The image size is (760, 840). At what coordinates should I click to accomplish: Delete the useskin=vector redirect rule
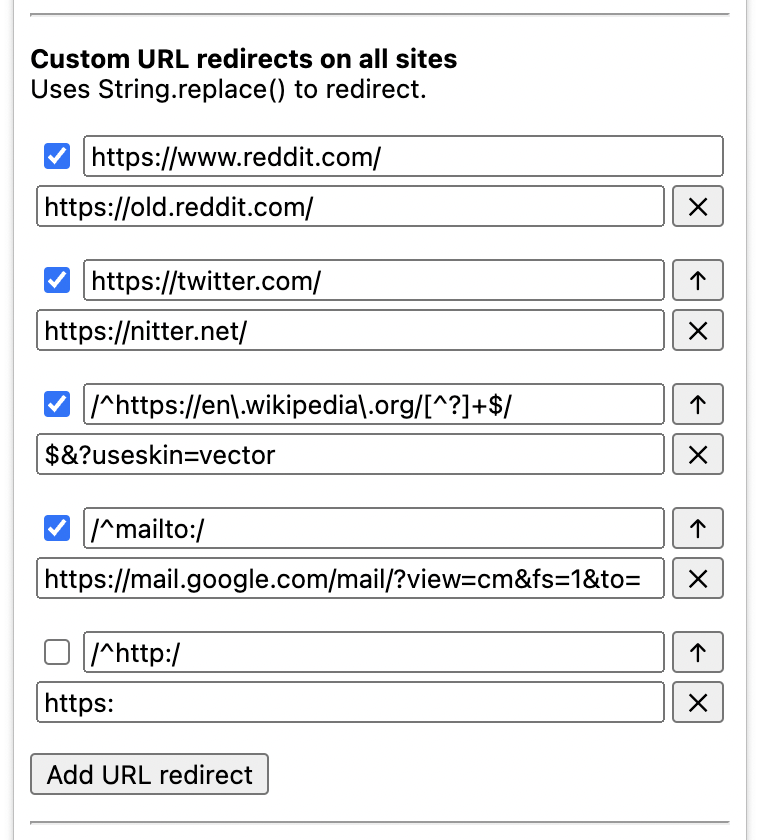tap(697, 454)
